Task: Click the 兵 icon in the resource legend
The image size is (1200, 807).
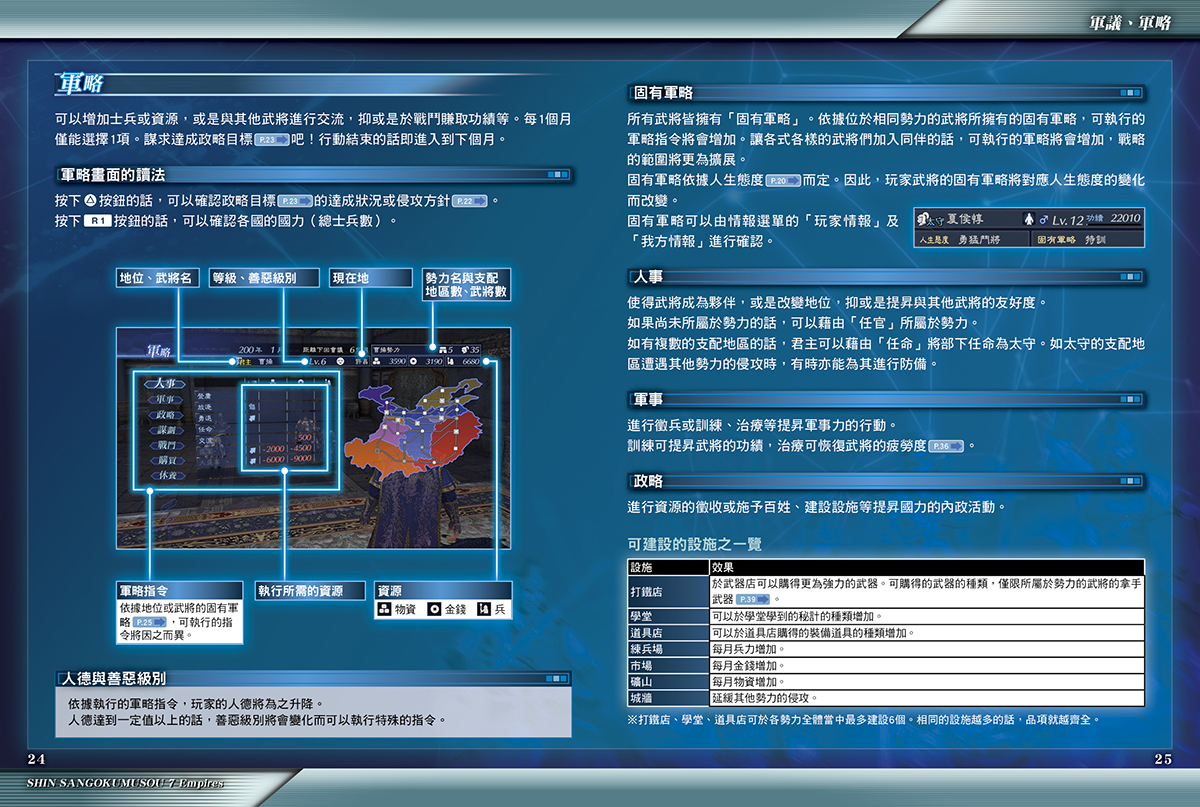Action: click(x=483, y=608)
